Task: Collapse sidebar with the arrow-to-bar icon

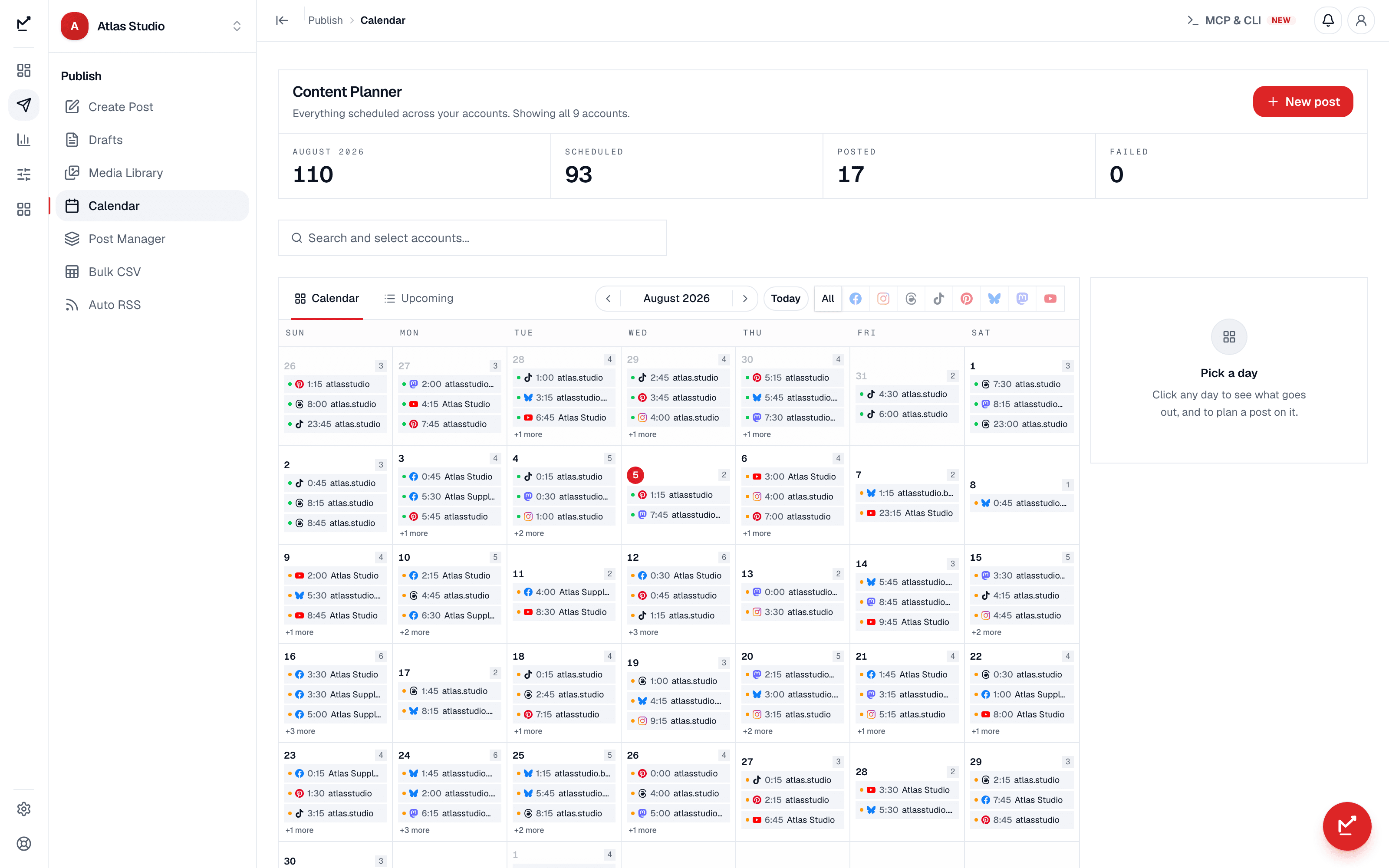Action: tap(281, 21)
